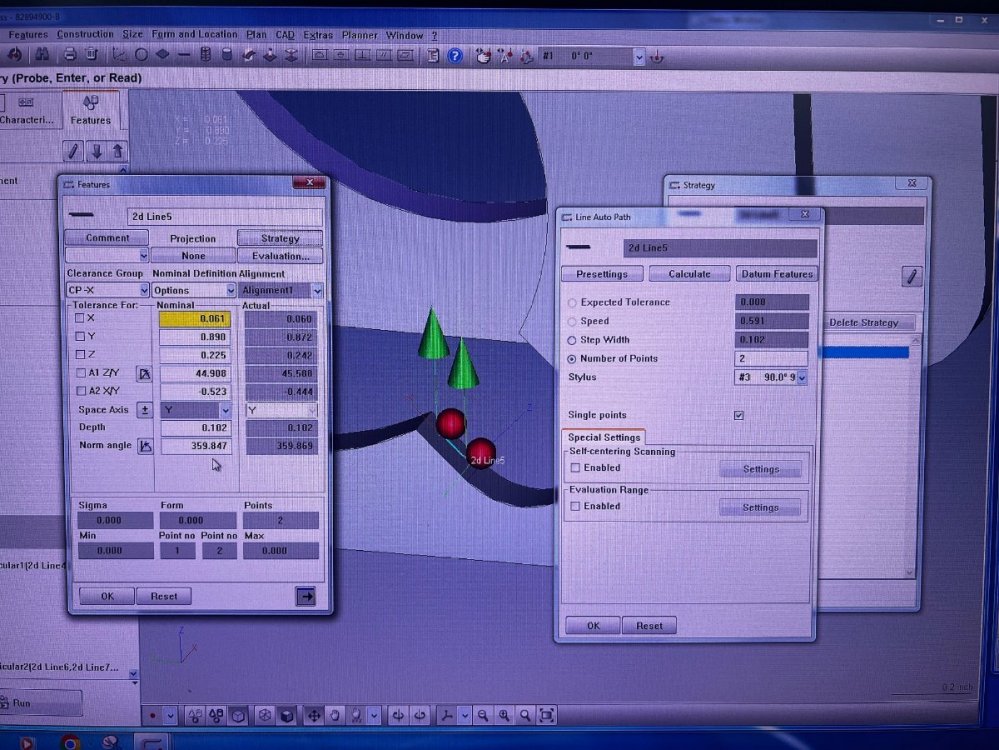This screenshot has height=750, width=999.
Task: Select the Expected Tolerance radio button
Action: [572, 302]
